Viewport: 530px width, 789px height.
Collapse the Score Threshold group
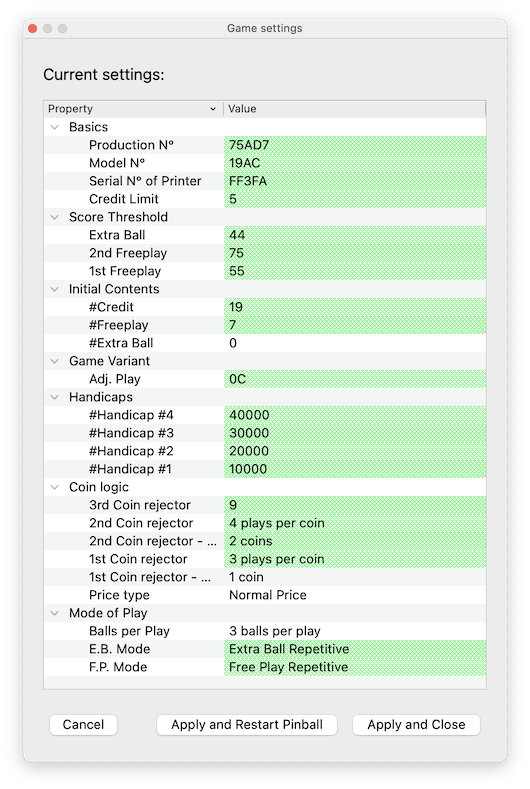tap(55, 217)
